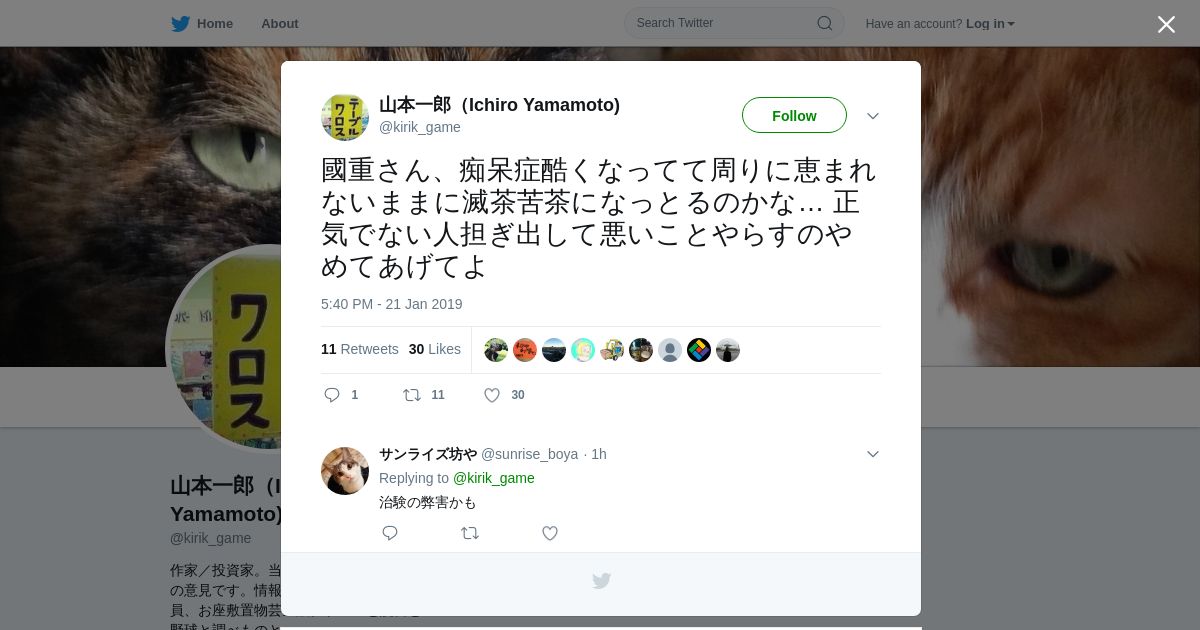Expand the tweet options chevron beside Follow
Screen dimensions: 1200x630
click(x=873, y=116)
